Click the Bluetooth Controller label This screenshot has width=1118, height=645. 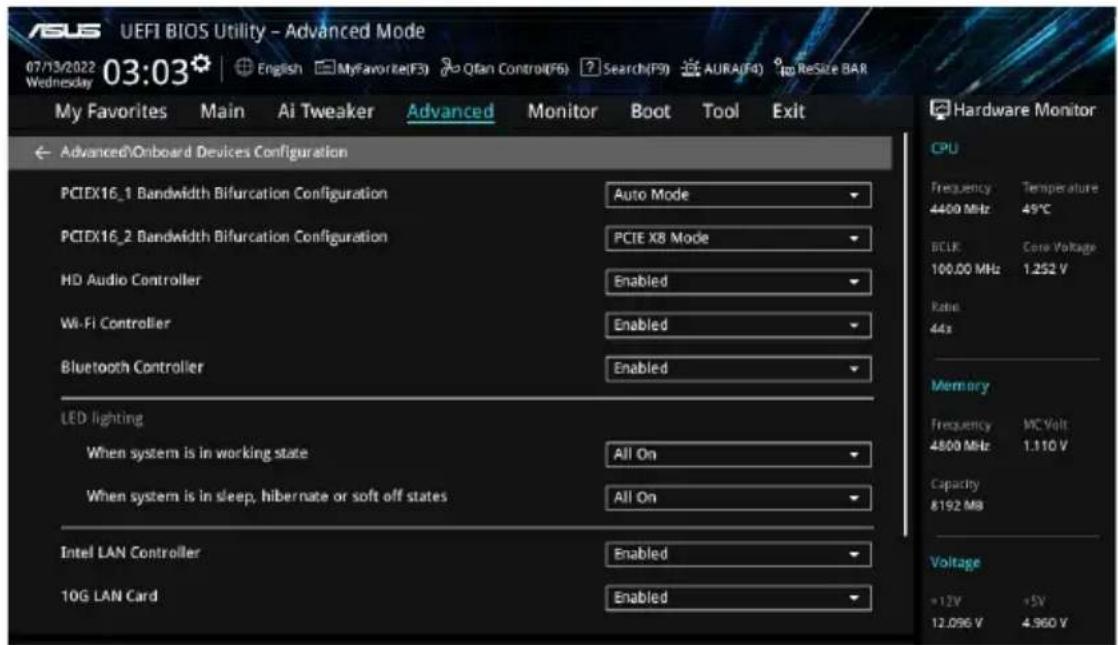coord(132,368)
